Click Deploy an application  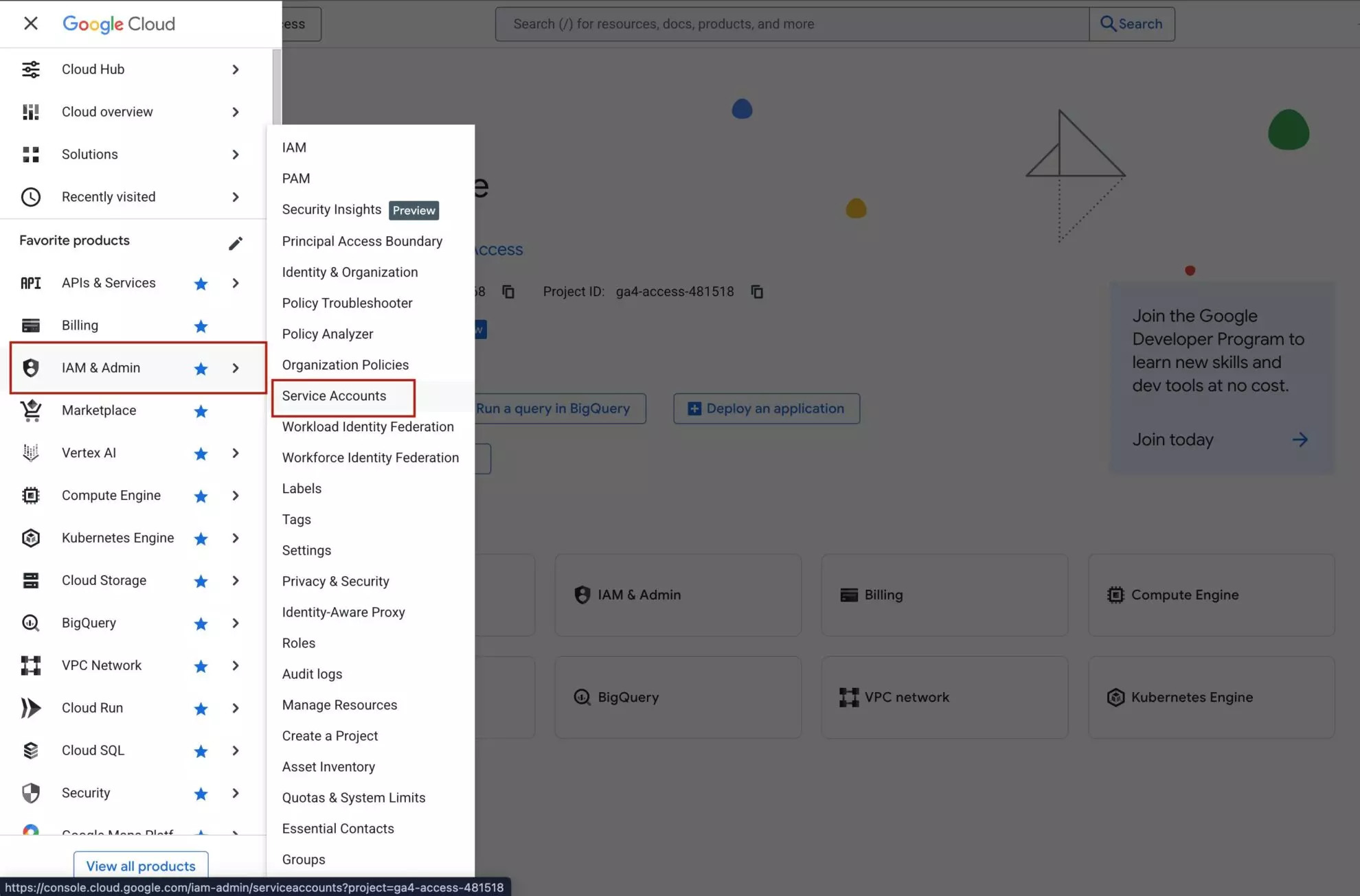pos(766,408)
